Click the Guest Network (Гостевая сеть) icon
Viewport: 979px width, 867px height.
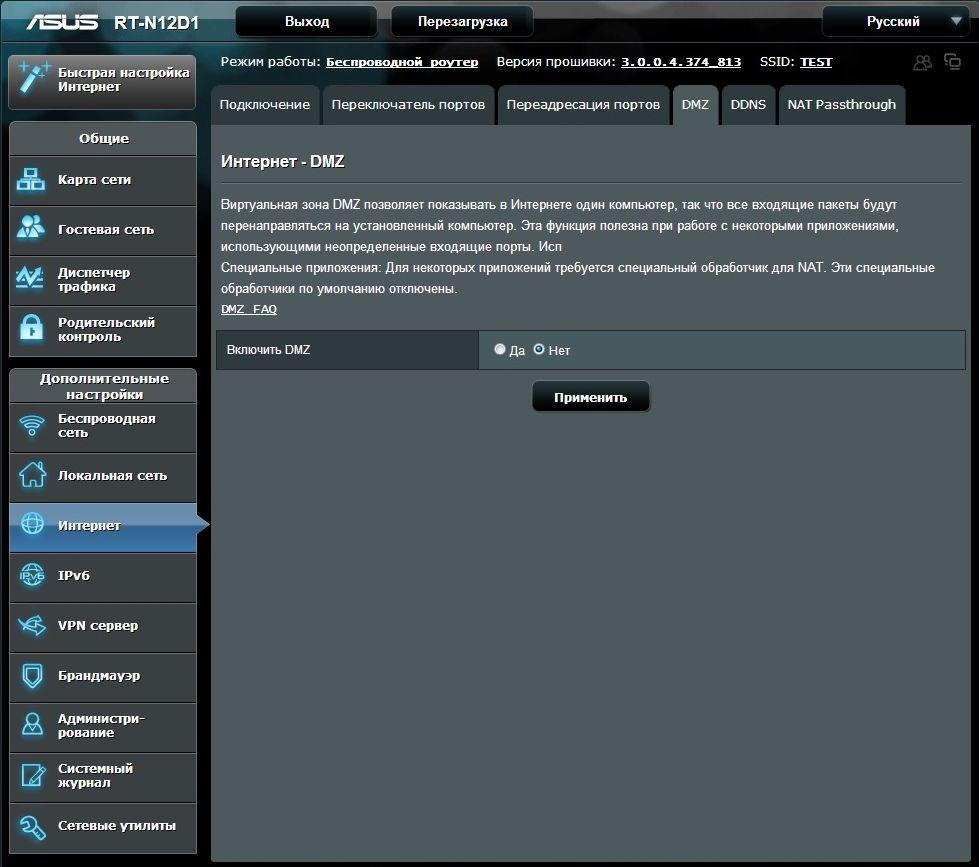[32, 229]
